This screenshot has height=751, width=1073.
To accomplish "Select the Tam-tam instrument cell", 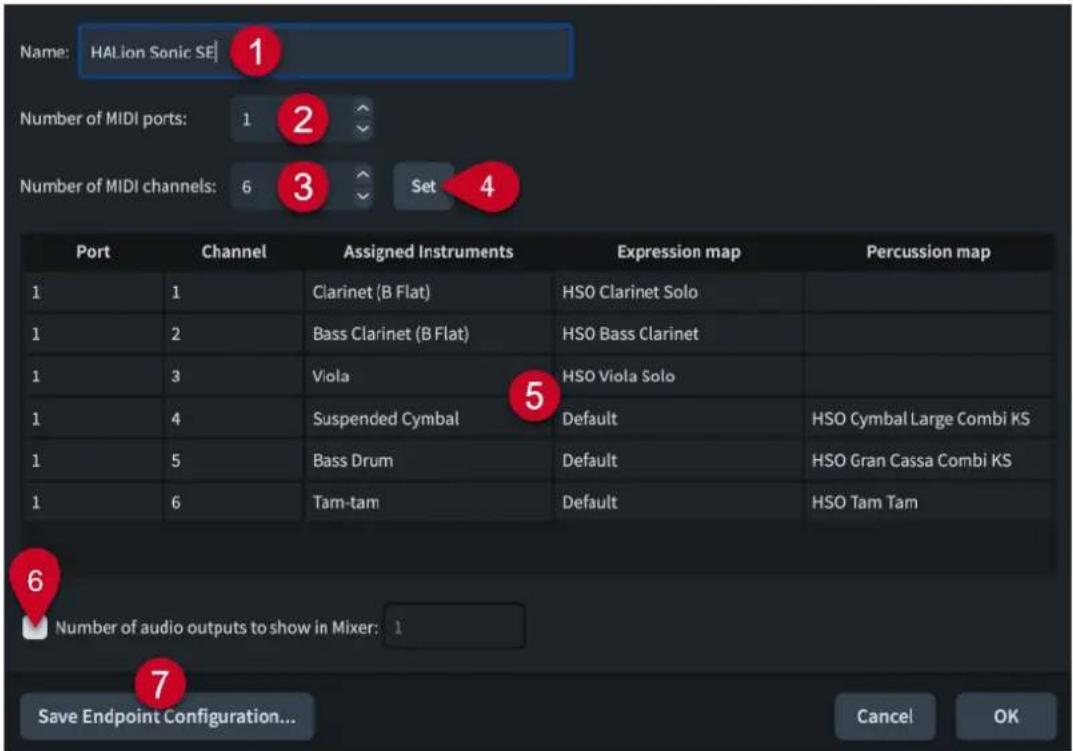I will [428, 502].
